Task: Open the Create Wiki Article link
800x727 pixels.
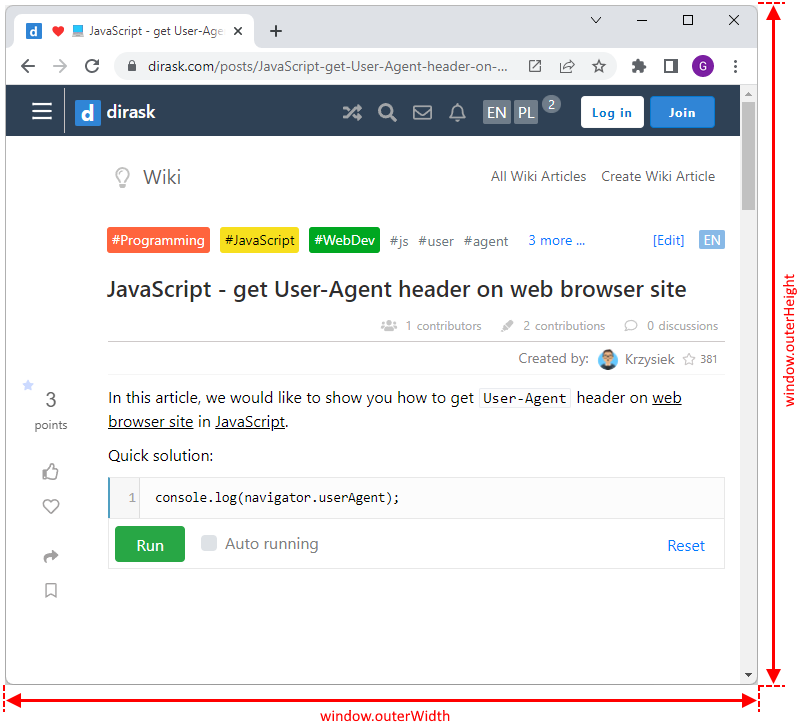Action: pyautogui.click(x=658, y=176)
